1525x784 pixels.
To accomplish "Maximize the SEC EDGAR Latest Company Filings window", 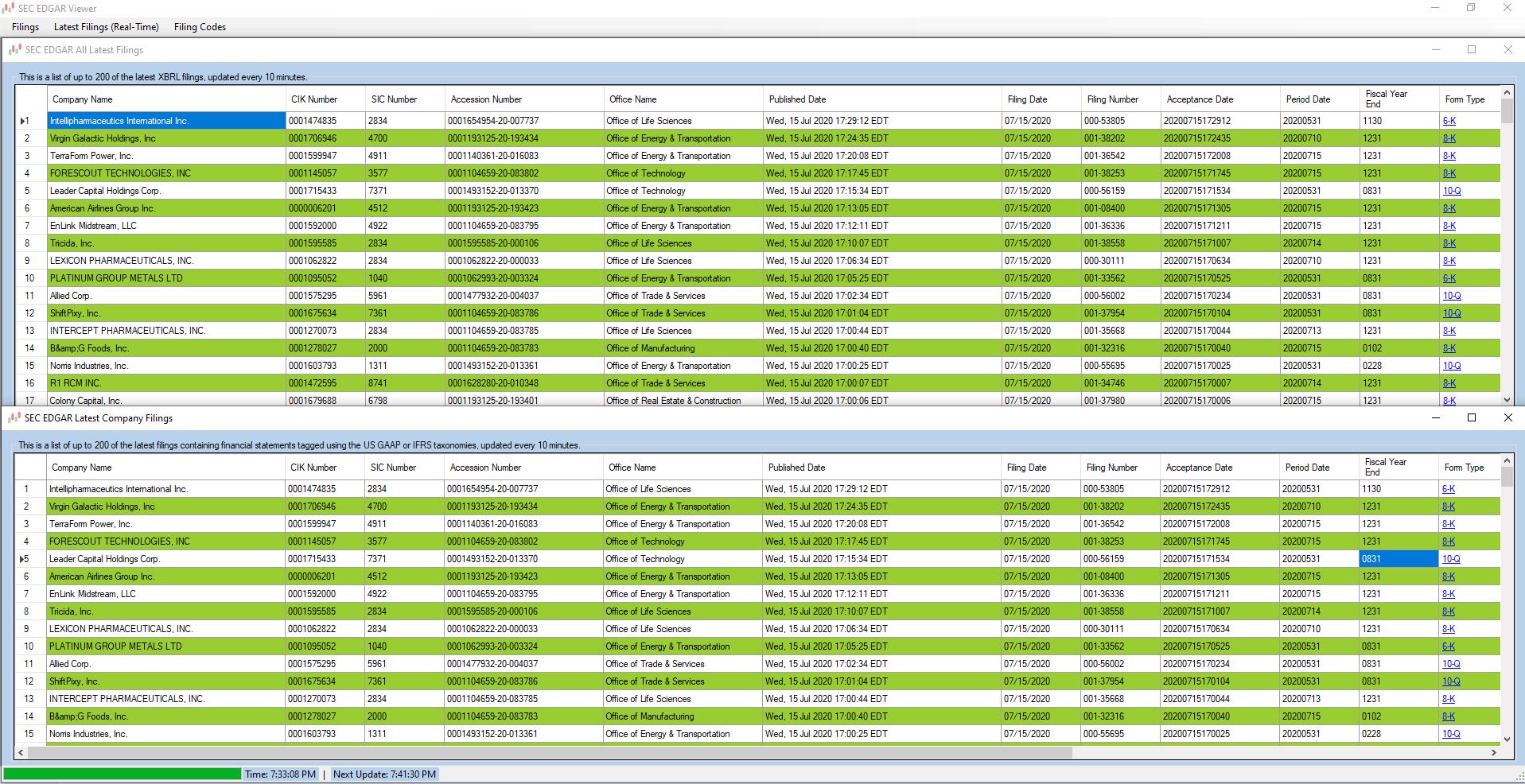I will (x=1472, y=417).
